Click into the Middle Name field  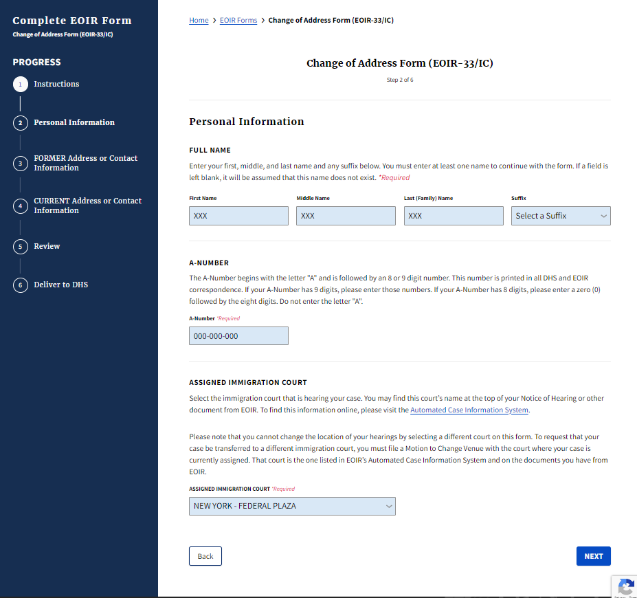[346, 216]
